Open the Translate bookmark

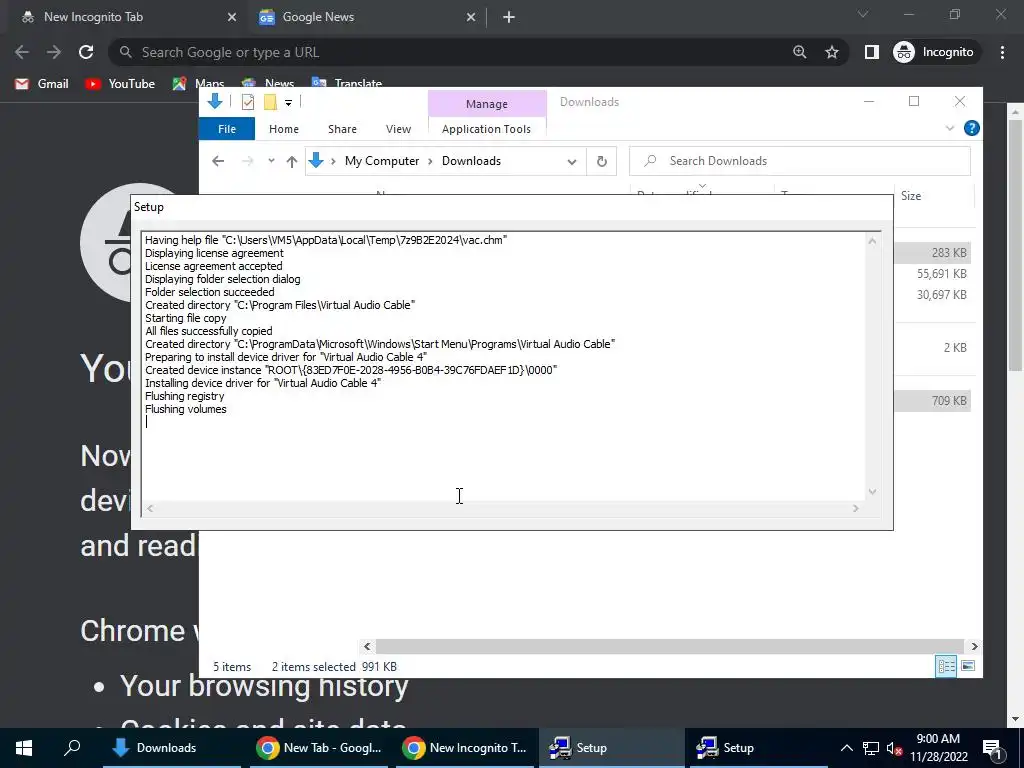coord(347,84)
